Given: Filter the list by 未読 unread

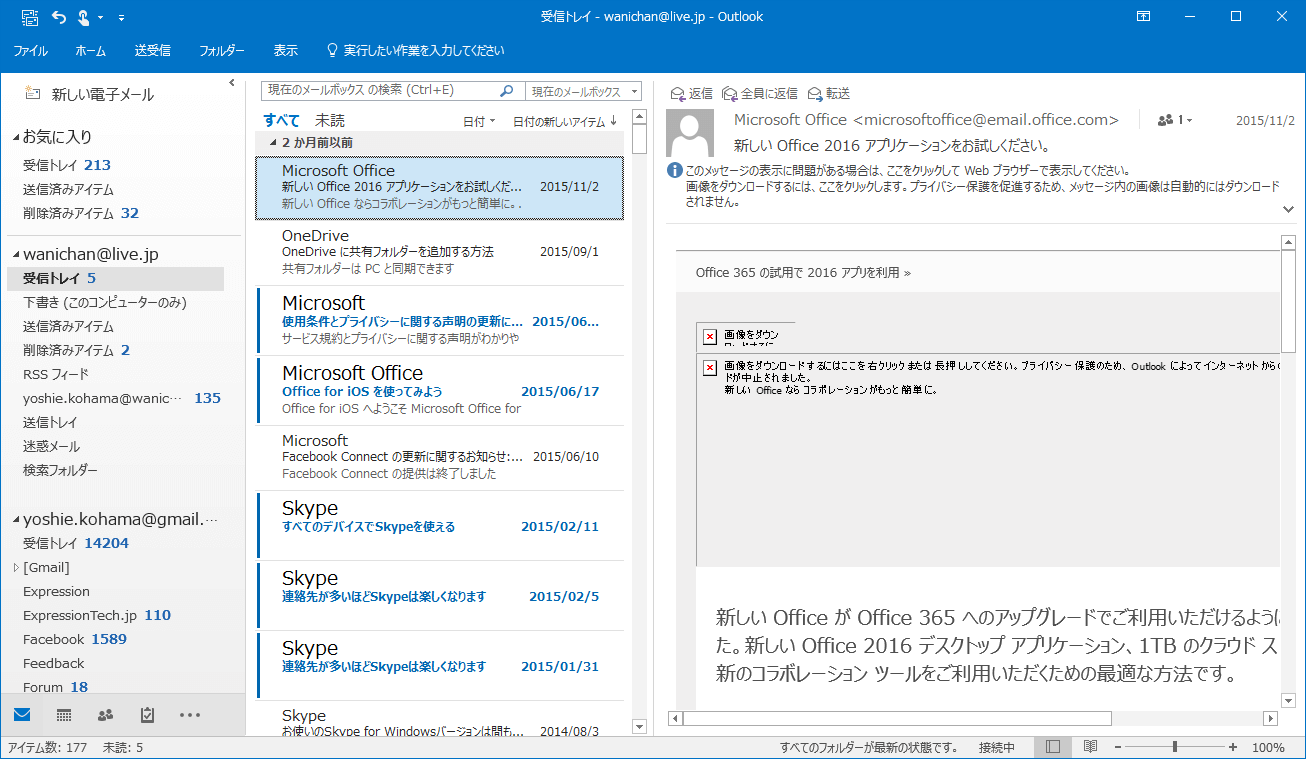Looking at the screenshot, I should pyautogui.click(x=330, y=120).
